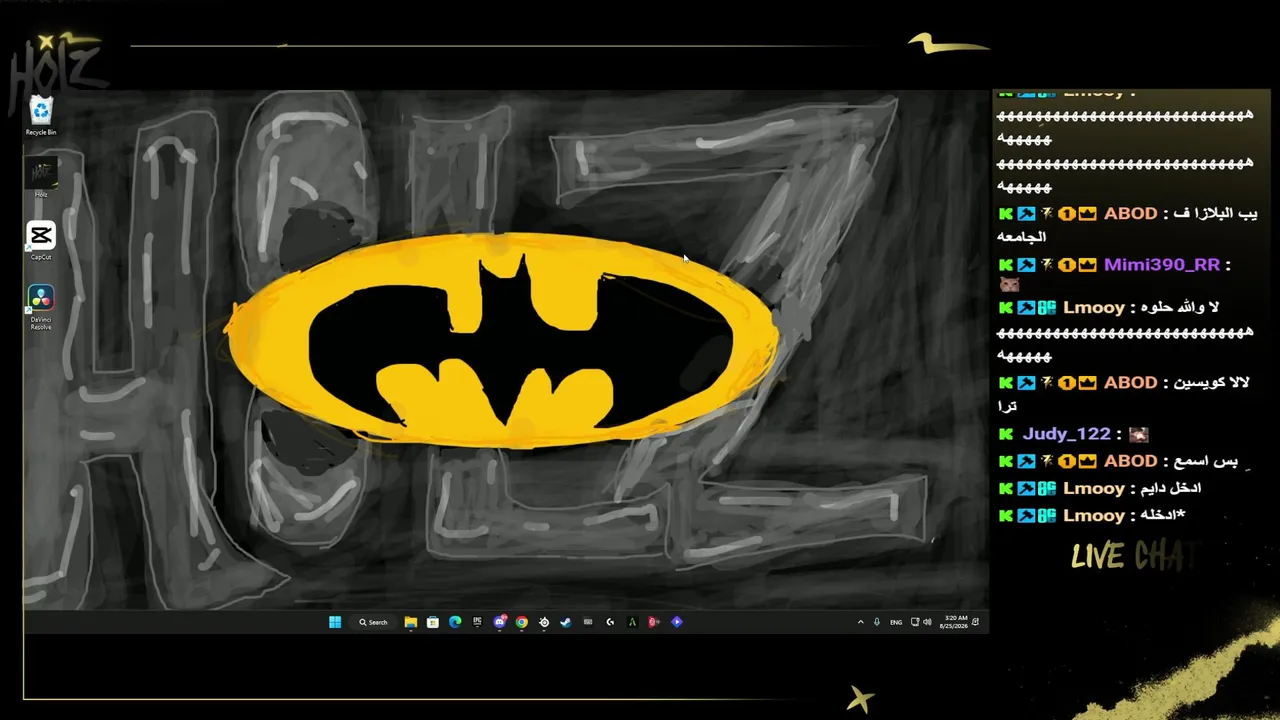Switch input language via ENG indicator
The height and width of the screenshot is (720, 1280).
coord(896,622)
